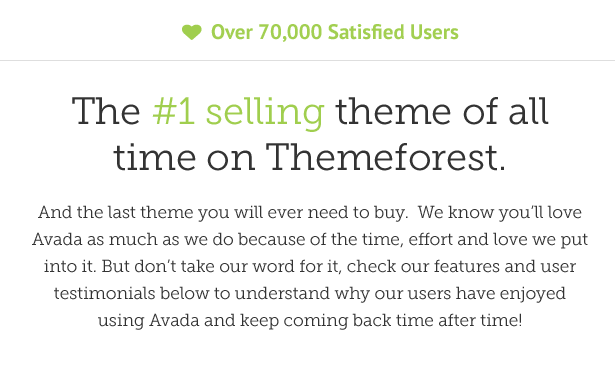Click "testimonials below" in the paragraph
This screenshot has width=615, height=366.
131,293
